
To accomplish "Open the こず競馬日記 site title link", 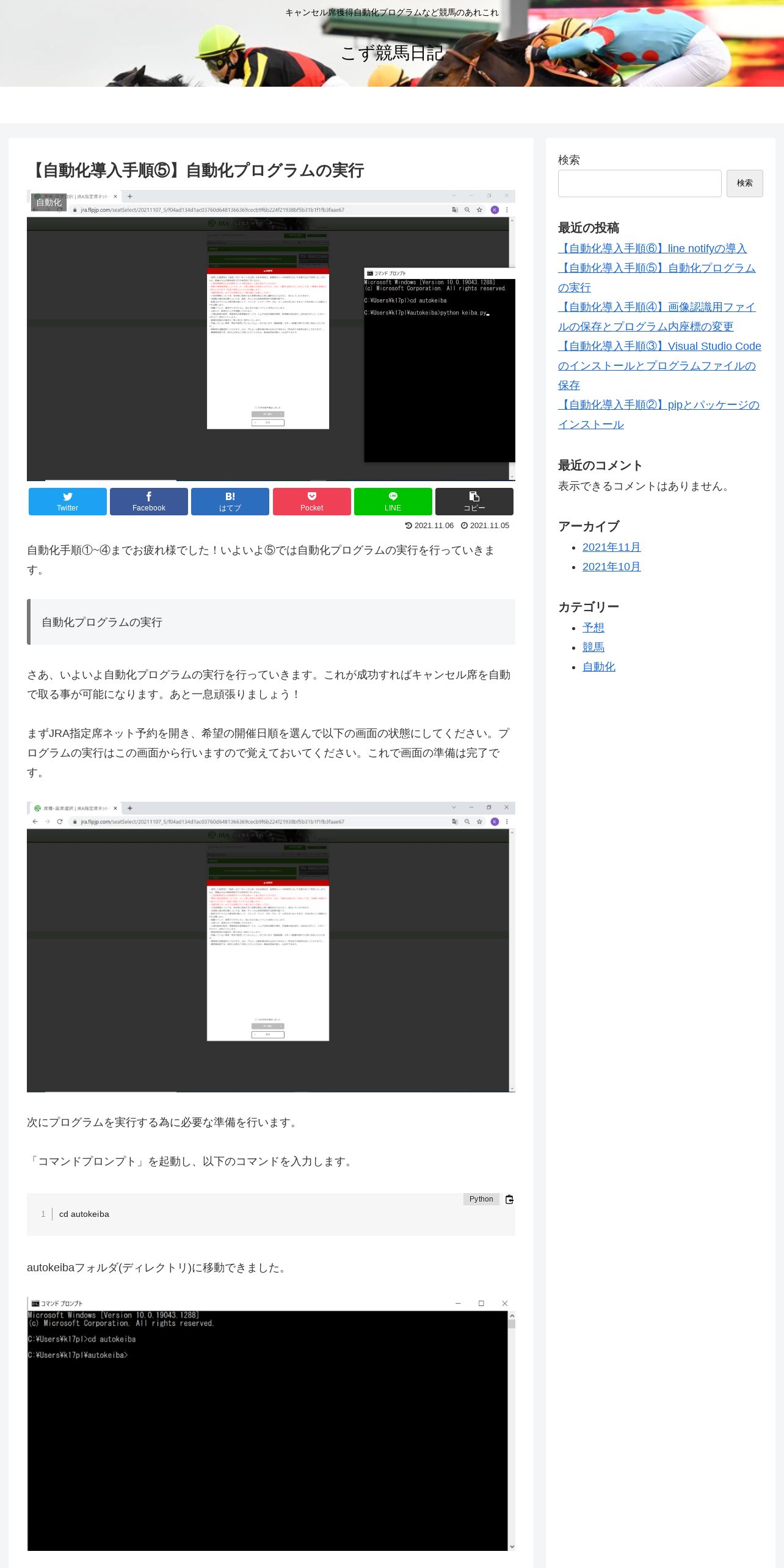I will [x=392, y=53].
